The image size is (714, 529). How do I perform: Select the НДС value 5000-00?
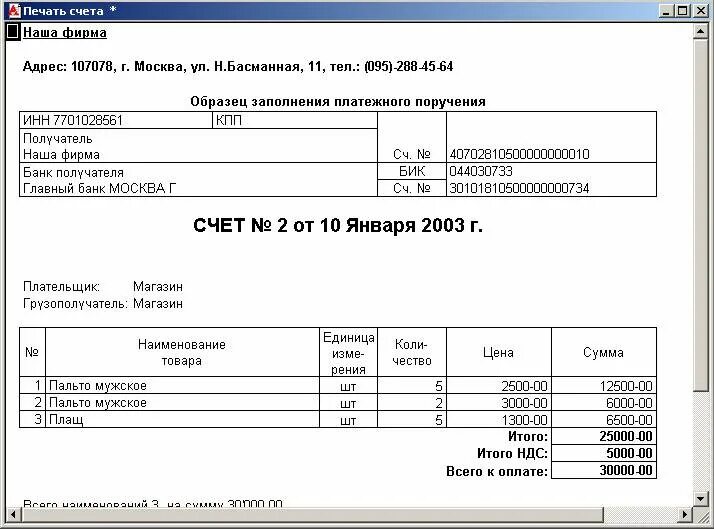click(604, 453)
